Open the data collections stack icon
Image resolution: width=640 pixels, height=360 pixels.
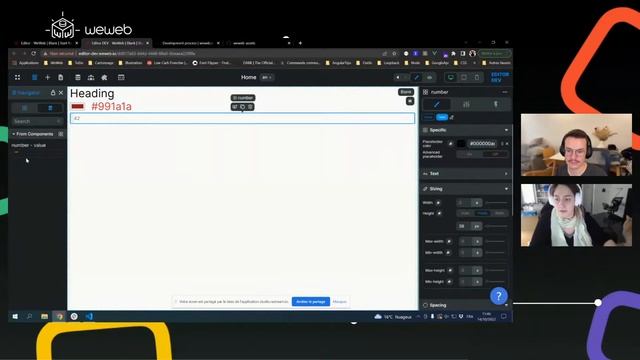(x=78, y=77)
